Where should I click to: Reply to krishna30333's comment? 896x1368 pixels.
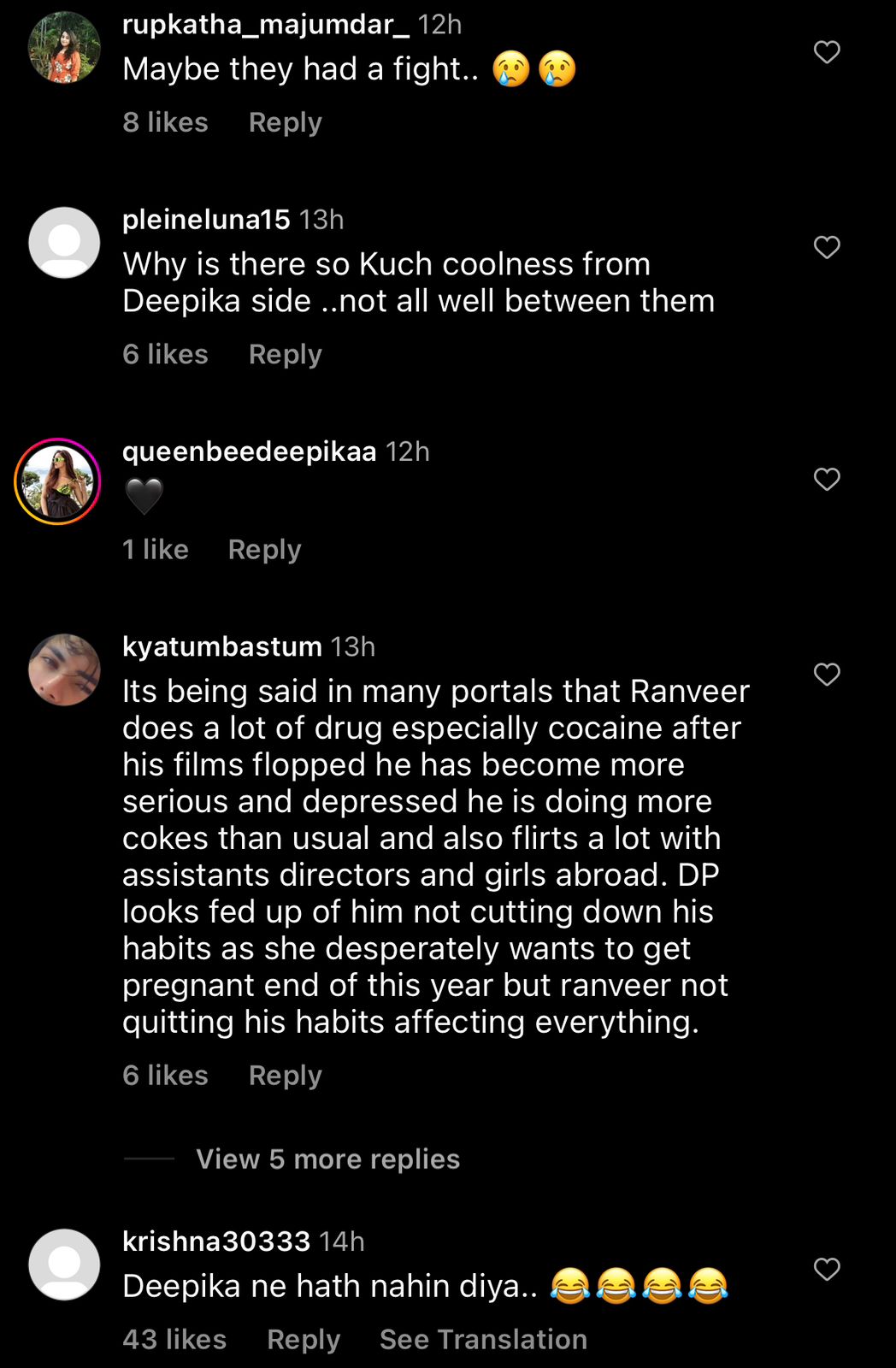303,1339
